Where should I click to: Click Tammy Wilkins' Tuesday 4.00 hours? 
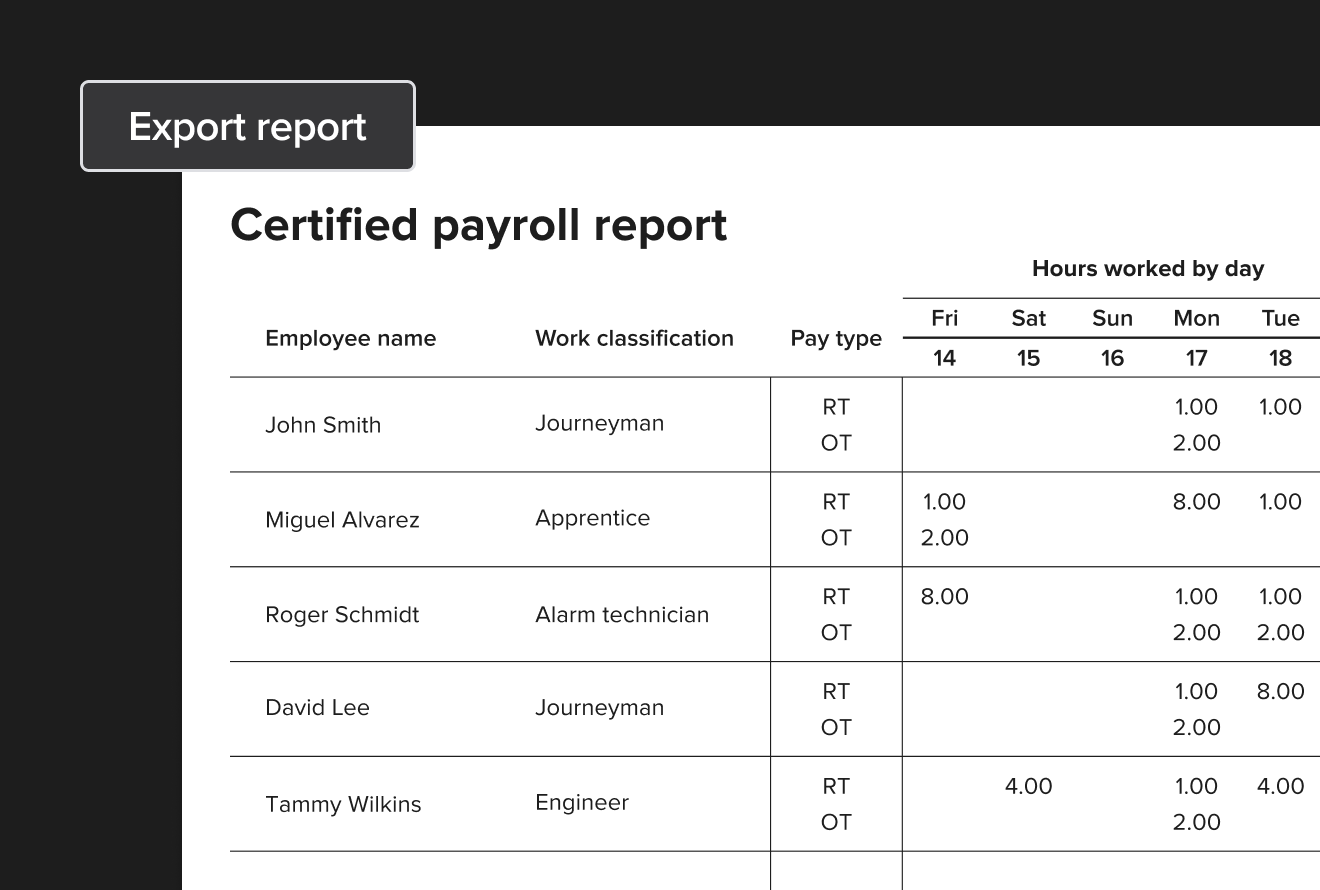(x=1280, y=787)
